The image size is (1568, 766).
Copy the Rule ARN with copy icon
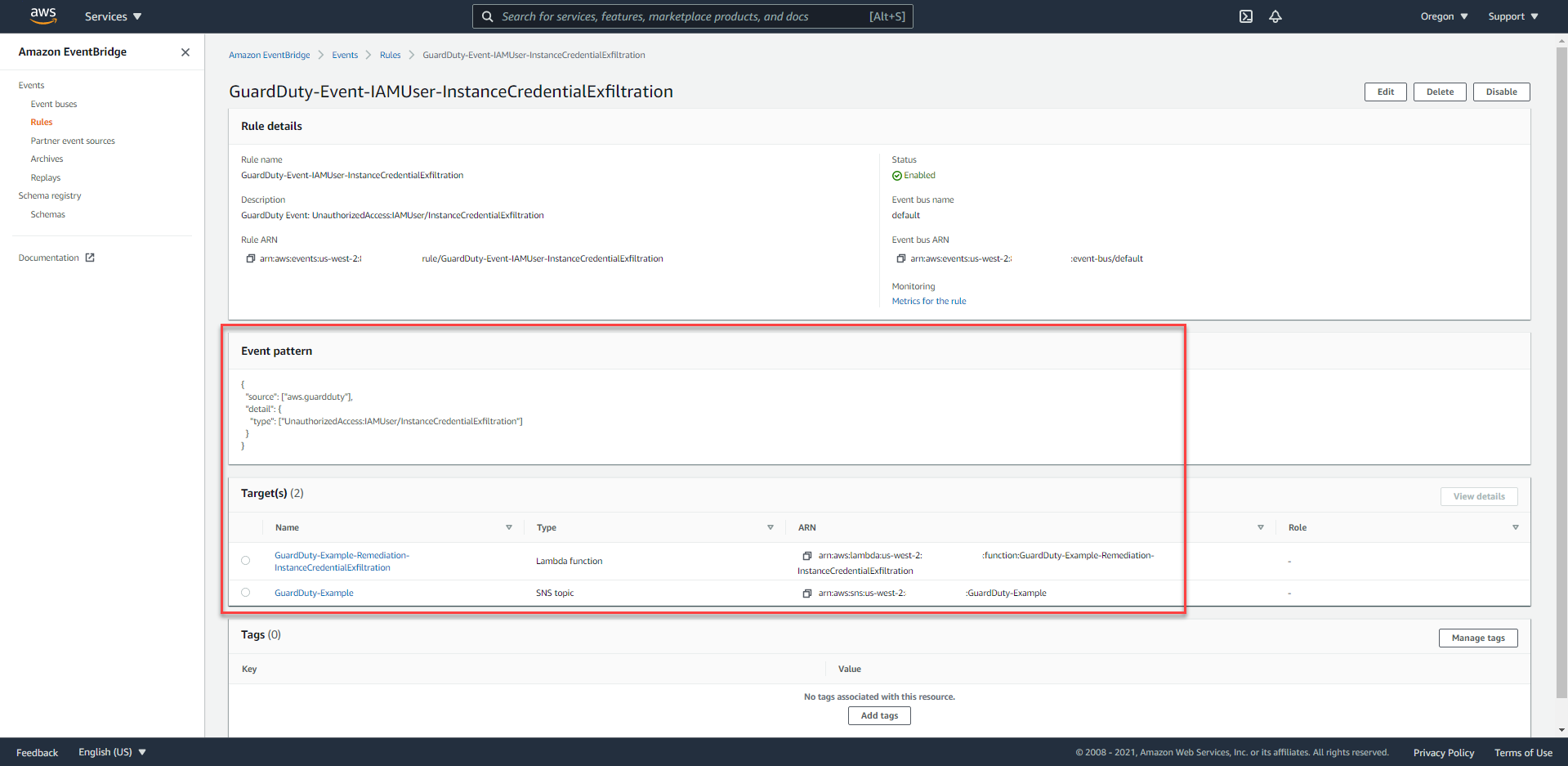pos(251,258)
